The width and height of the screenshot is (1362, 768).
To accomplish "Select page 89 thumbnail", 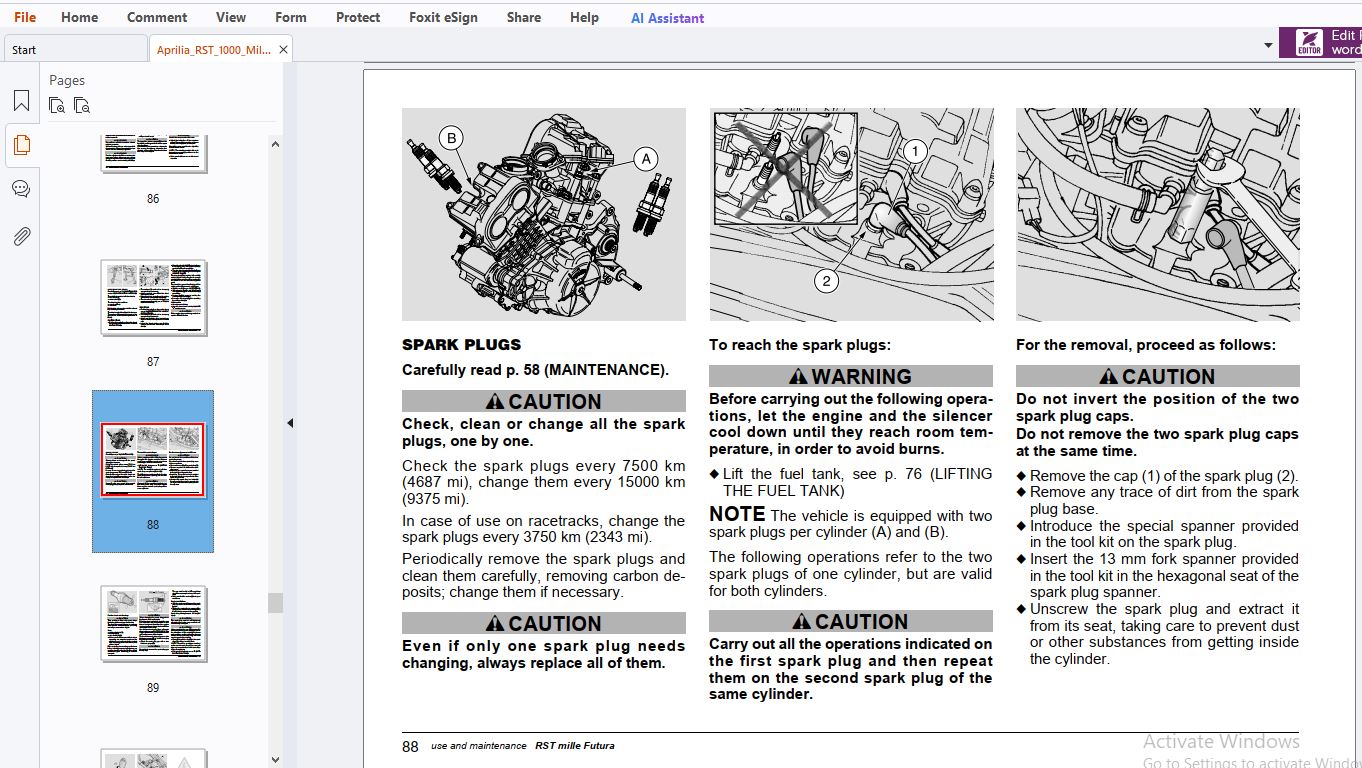I will (x=153, y=624).
